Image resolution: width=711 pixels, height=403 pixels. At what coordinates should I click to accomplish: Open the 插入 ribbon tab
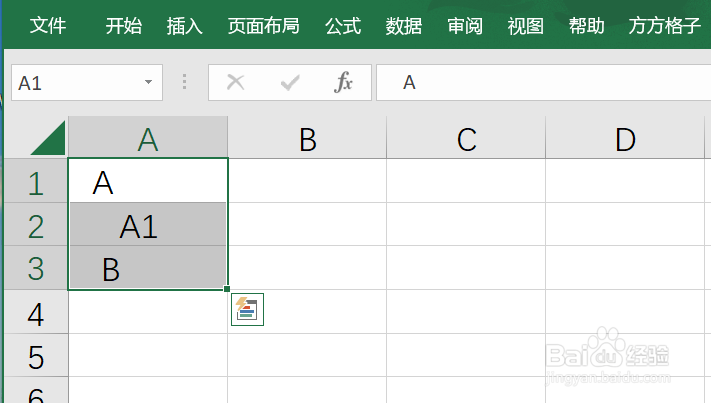click(185, 26)
